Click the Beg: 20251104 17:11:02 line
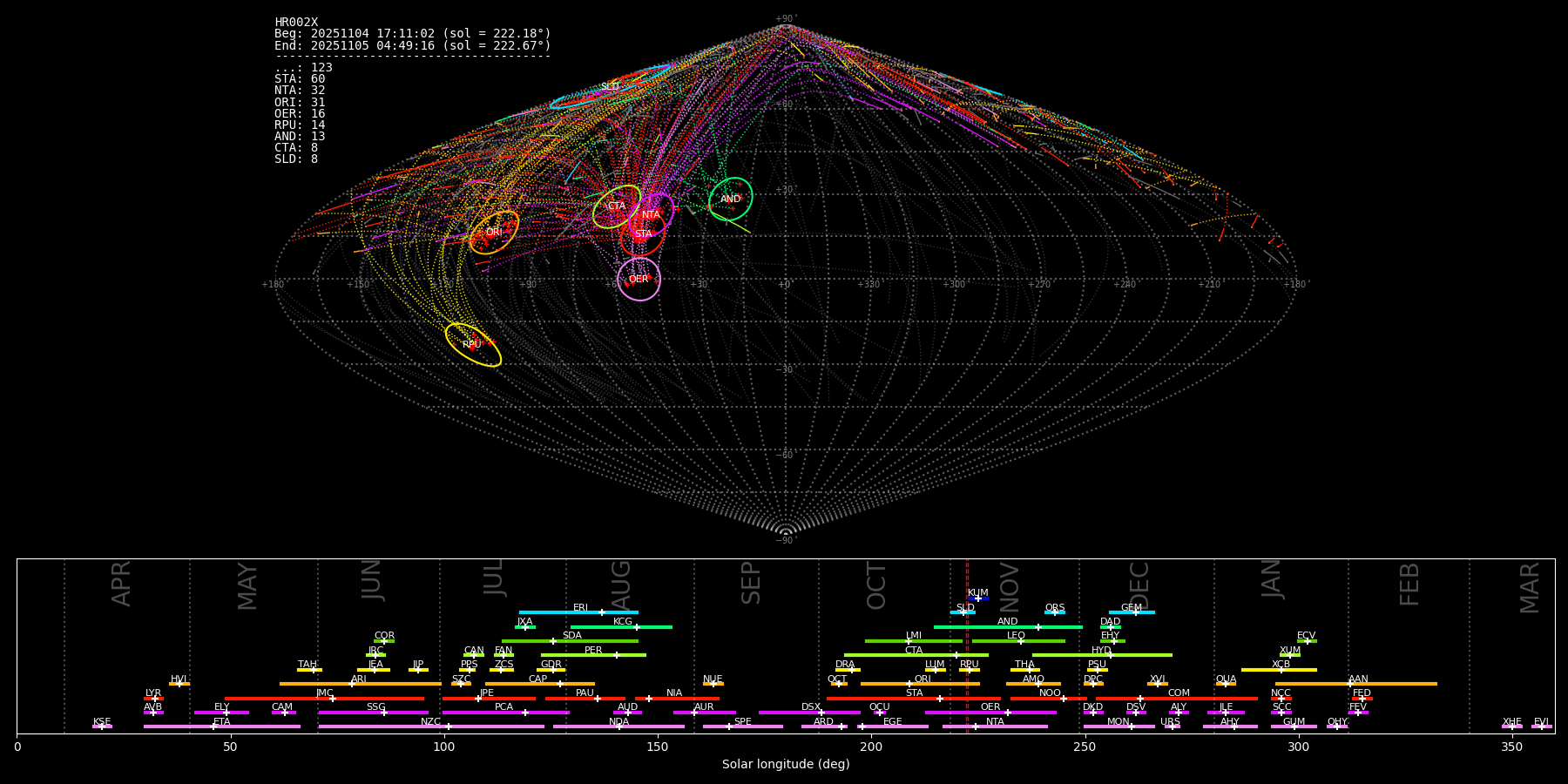Screen dimensions: 1568x784 point(413,34)
